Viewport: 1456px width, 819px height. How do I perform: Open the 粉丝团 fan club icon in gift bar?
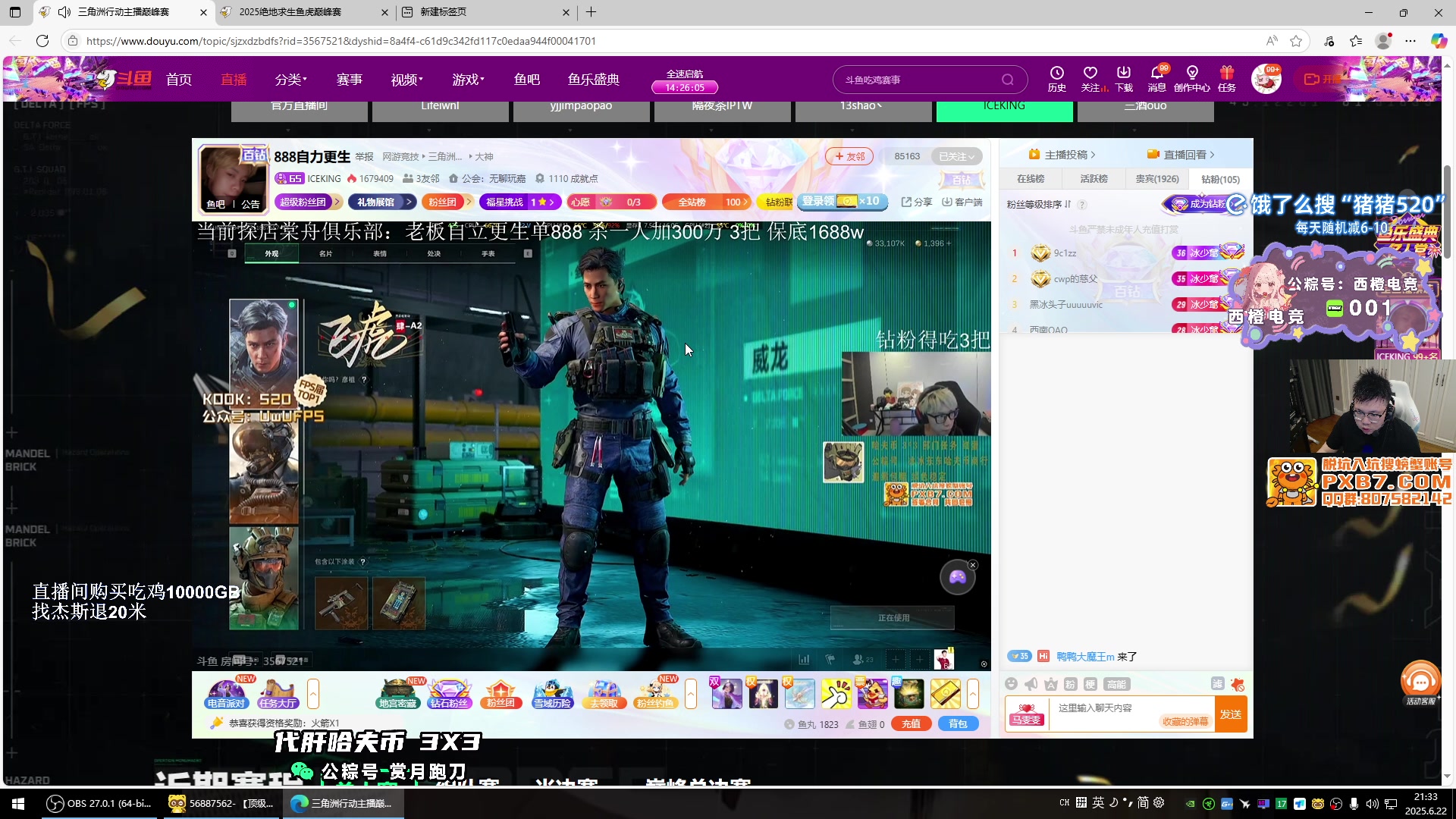tap(500, 694)
